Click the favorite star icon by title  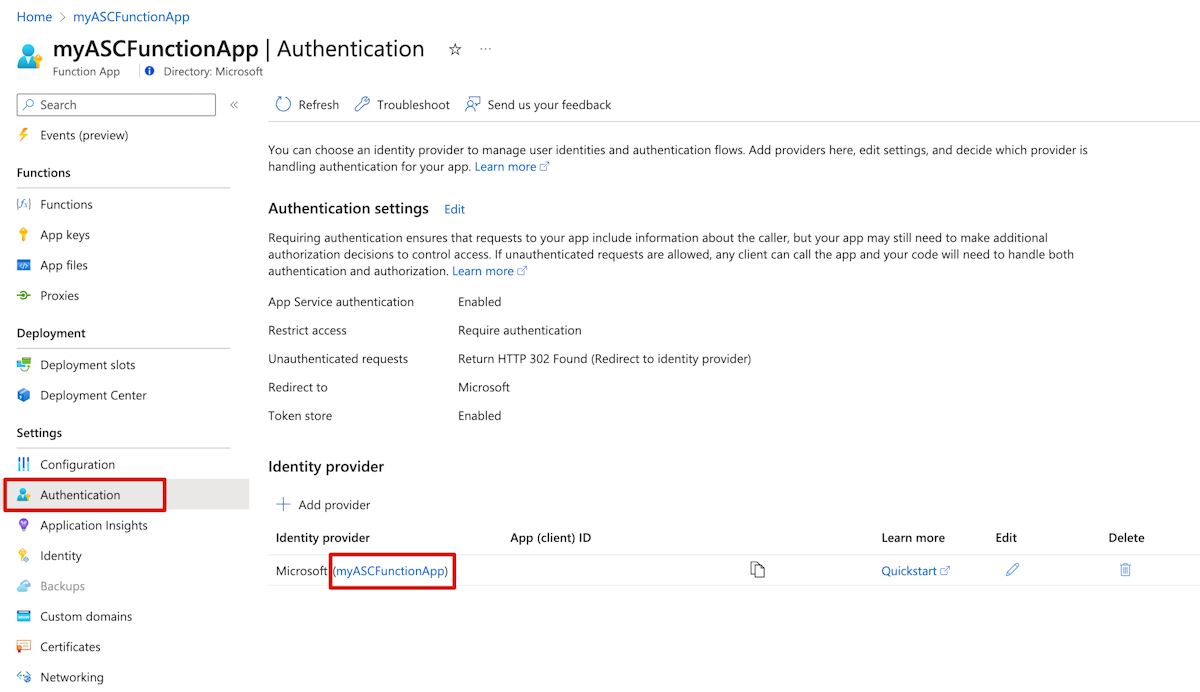pos(455,49)
